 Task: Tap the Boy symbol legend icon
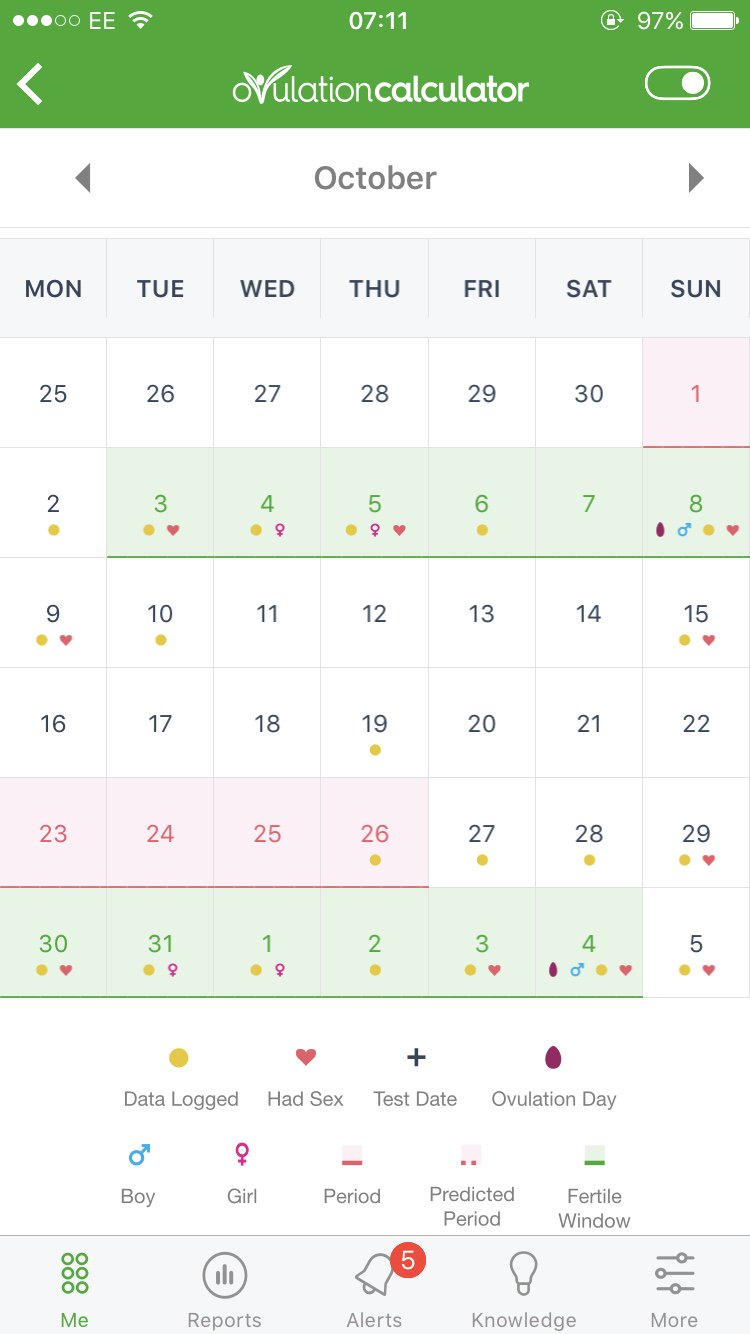tap(138, 1156)
